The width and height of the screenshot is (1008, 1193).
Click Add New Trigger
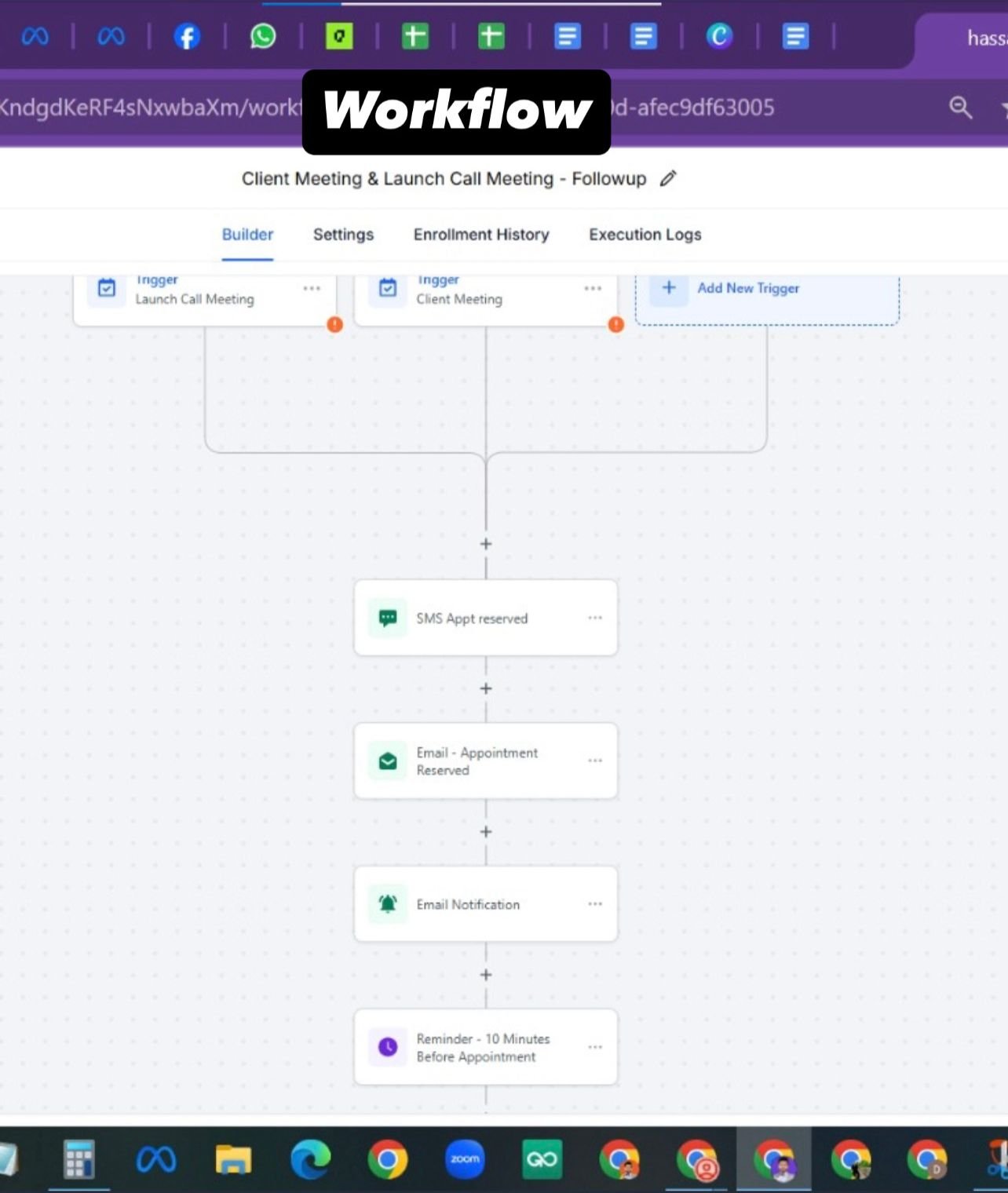click(x=748, y=288)
